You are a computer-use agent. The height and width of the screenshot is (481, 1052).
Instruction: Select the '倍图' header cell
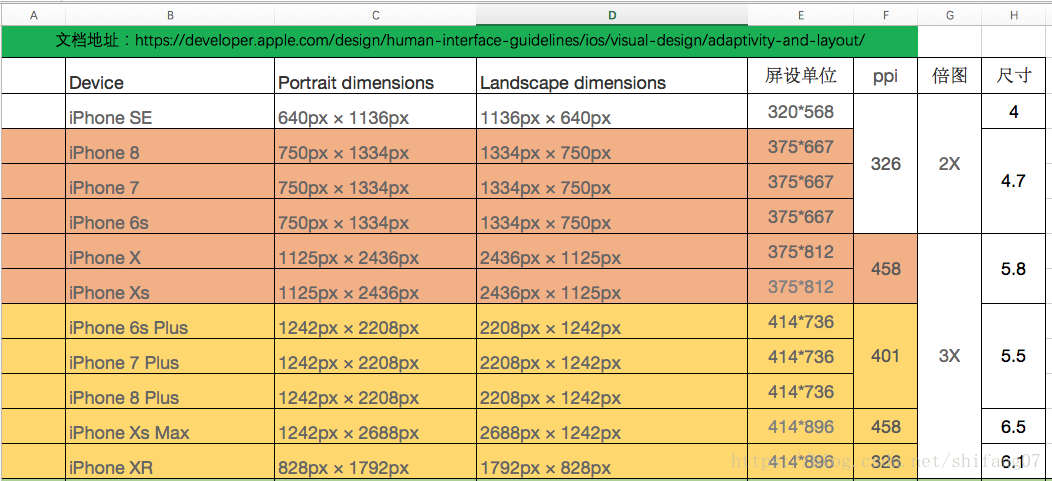click(x=949, y=76)
